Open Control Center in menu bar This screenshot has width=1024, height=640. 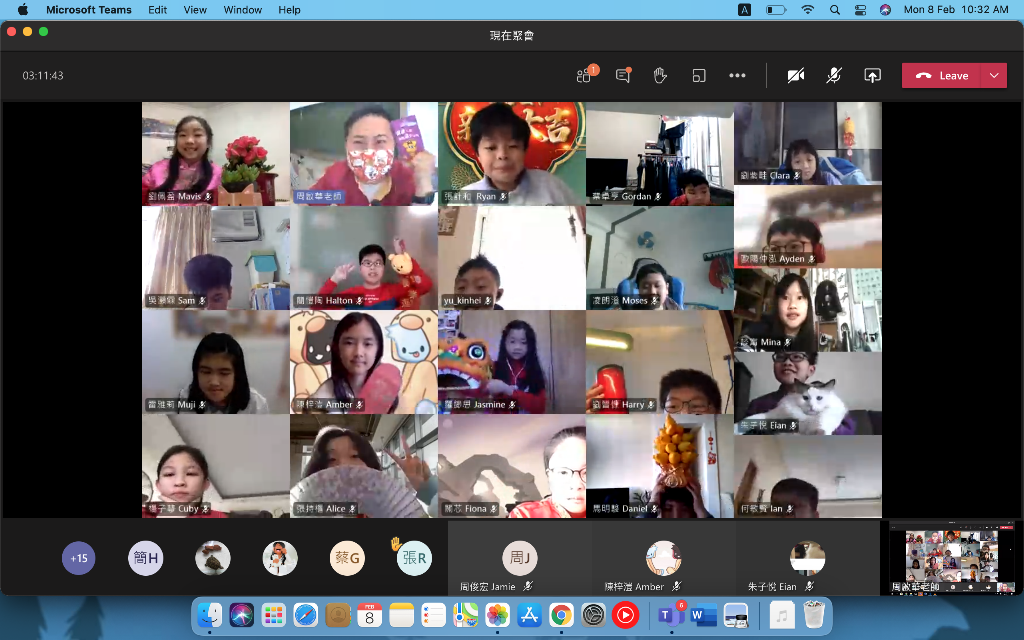click(860, 10)
